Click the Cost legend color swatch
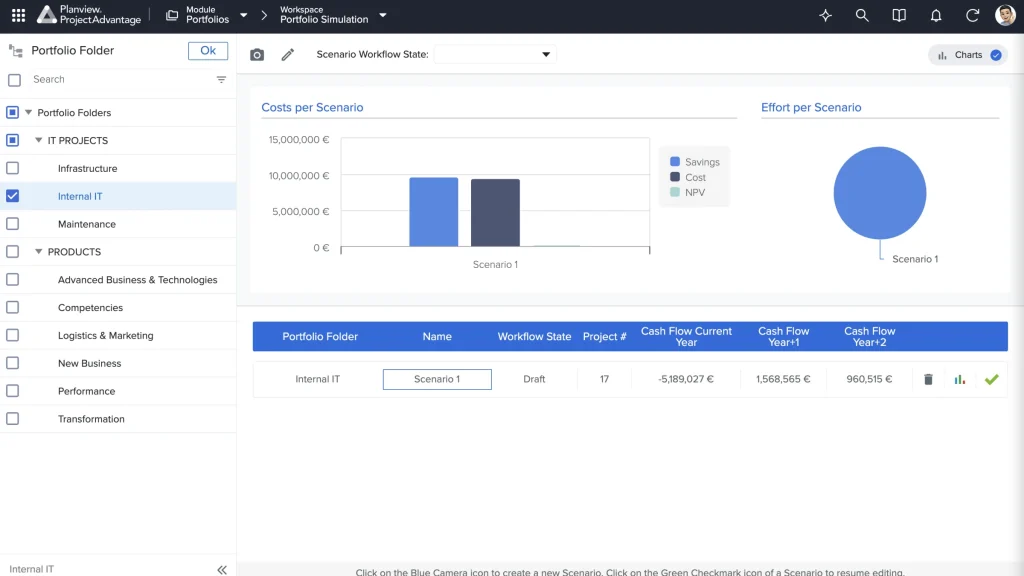1024x576 pixels. click(x=675, y=177)
